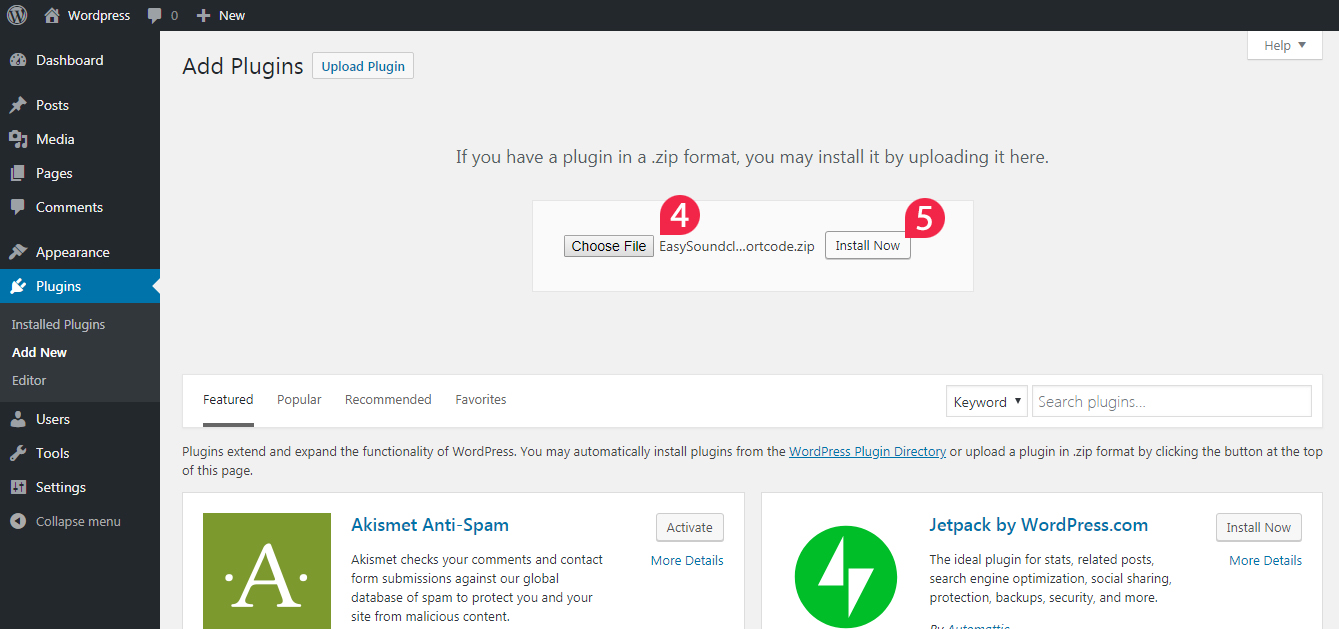Open the Tools wrench icon
Viewport: 1339px width, 629px height.
click(x=18, y=453)
